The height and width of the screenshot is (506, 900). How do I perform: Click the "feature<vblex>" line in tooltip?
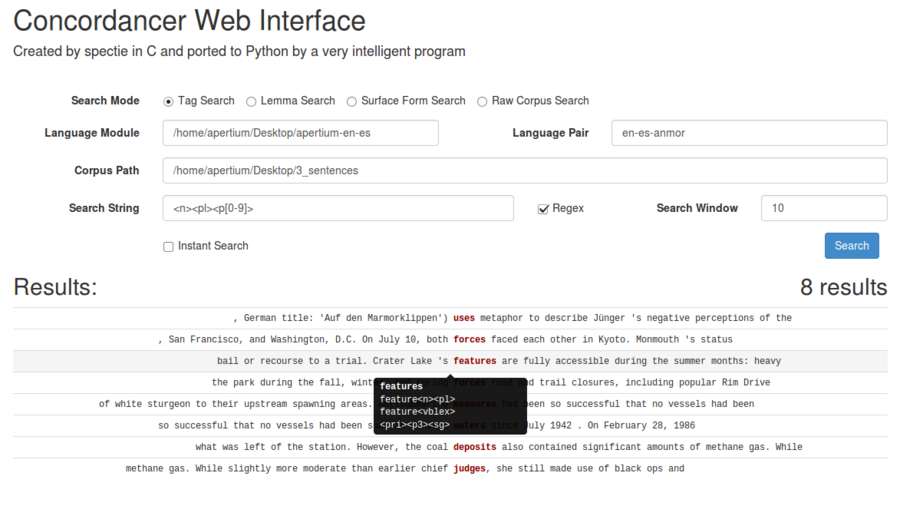[x=417, y=412]
